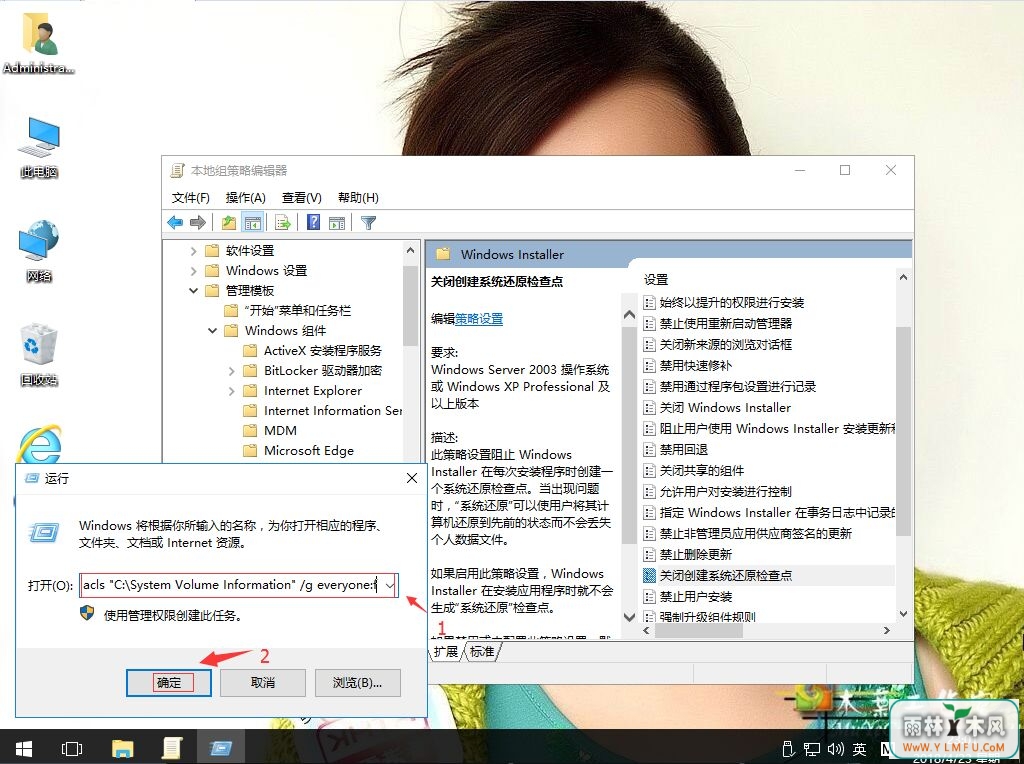Image resolution: width=1024 pixels, height=764 pixels.
Task: Open the 策略设置 edit link
Action: tap(479, 319)
